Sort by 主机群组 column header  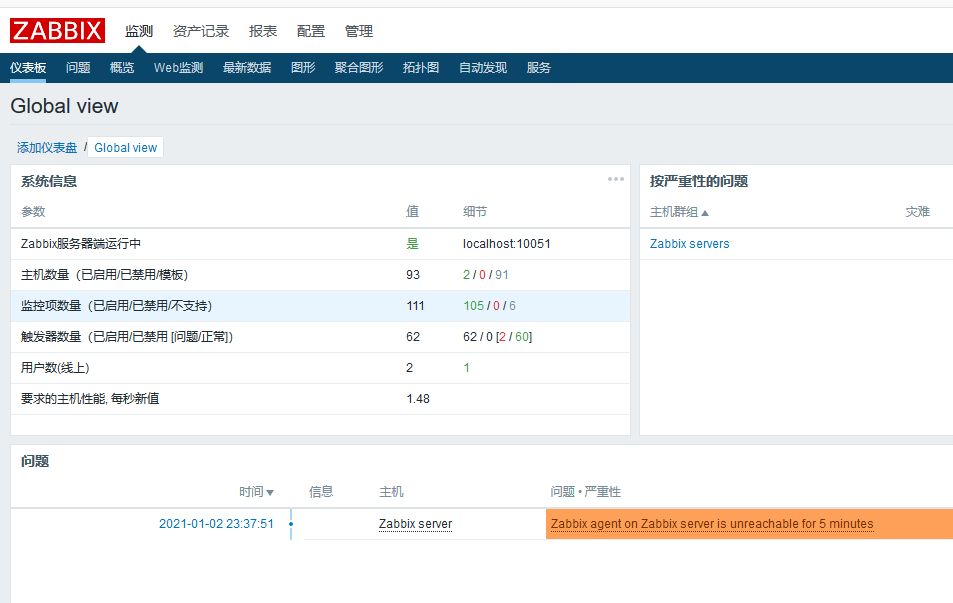click(x=679, y=212)
